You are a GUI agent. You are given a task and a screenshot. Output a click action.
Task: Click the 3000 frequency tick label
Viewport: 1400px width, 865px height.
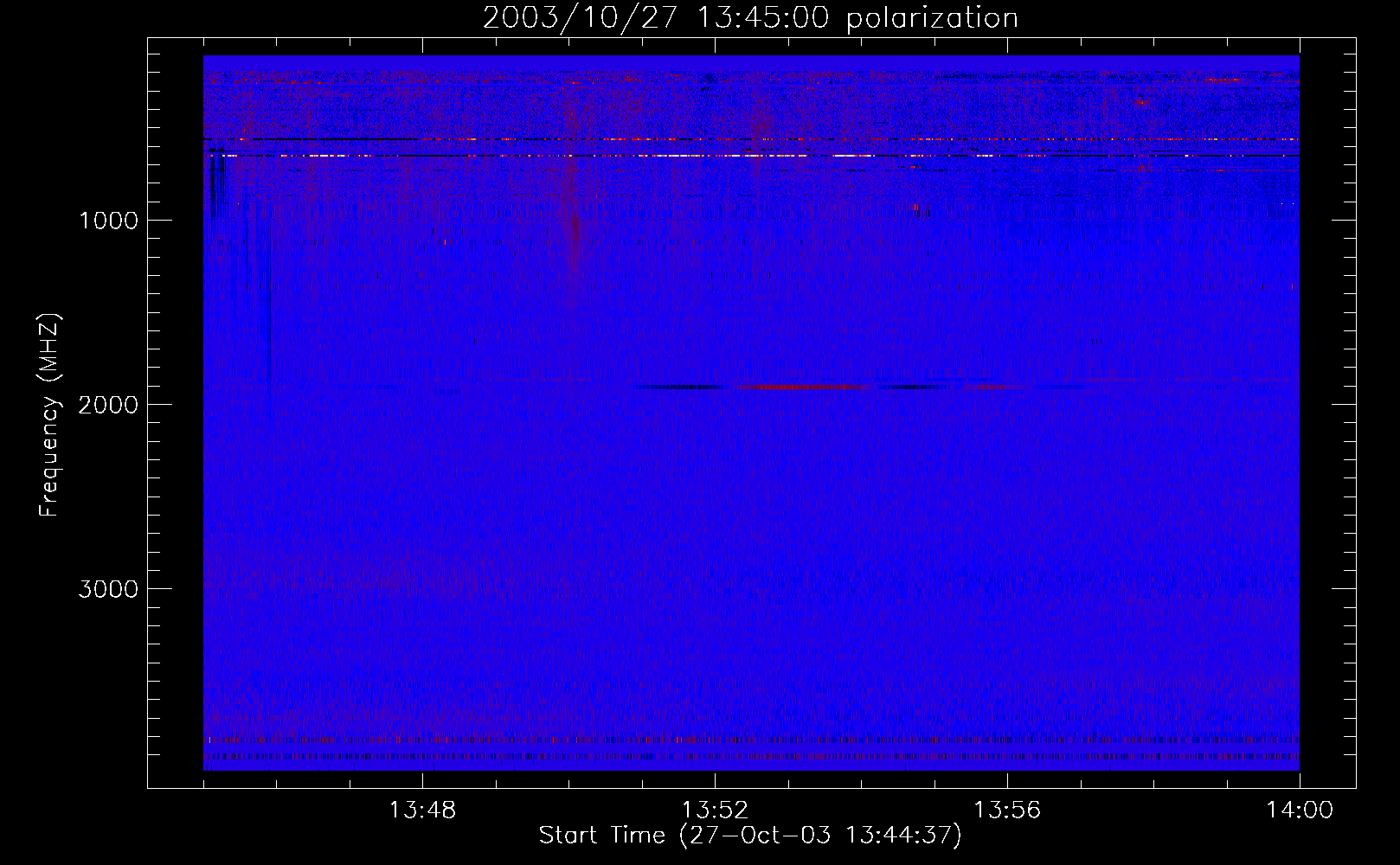point(108,589)
